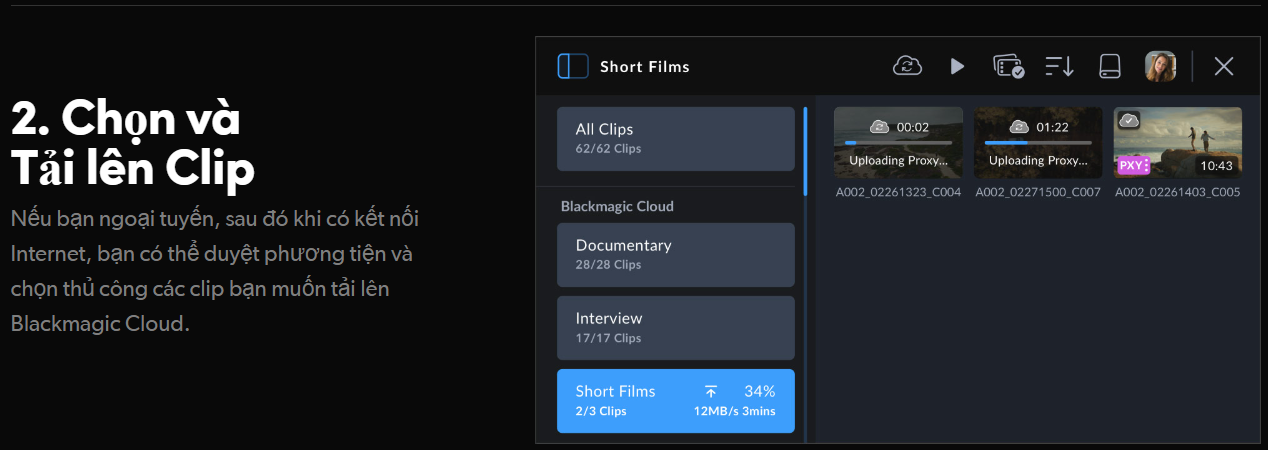Click the 28/28 Clips count text
Viewport: 1268px width, 450px height.
(608, 265)
